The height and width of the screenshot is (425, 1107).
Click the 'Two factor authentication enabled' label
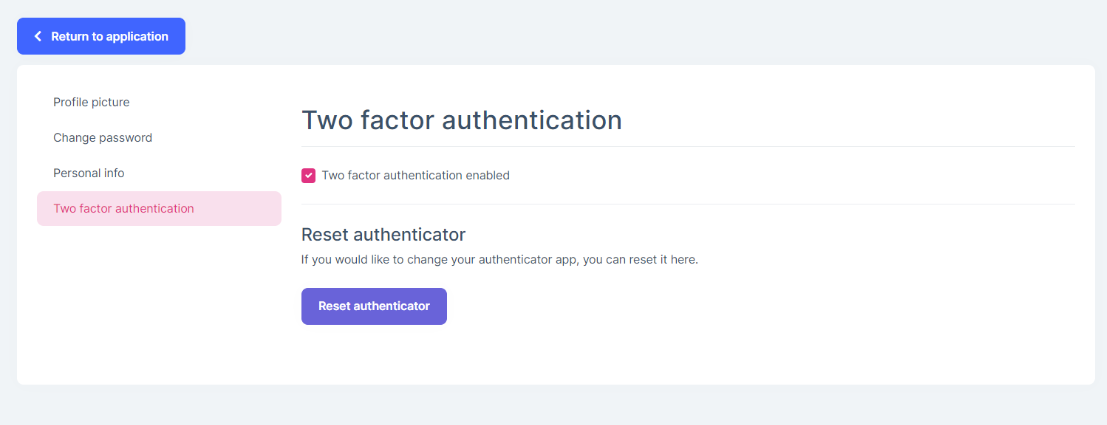pos(415,175)
